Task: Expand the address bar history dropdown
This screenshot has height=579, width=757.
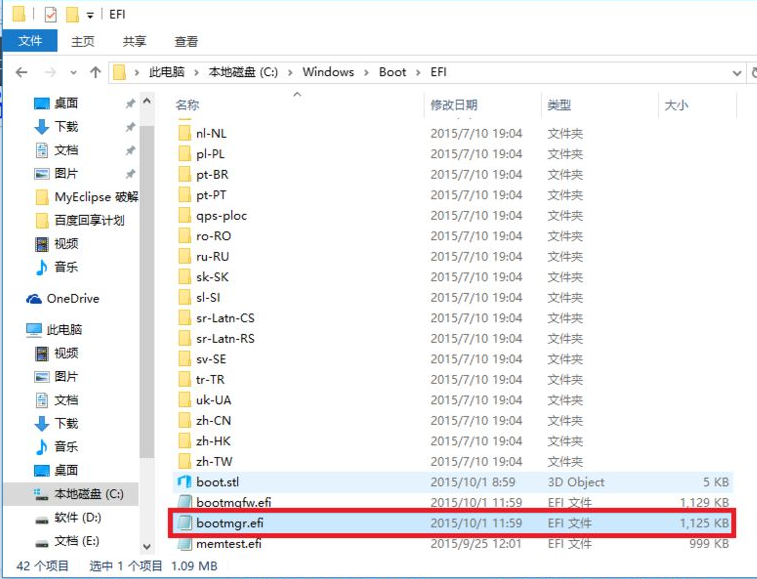Action: [x=738, y=72]
